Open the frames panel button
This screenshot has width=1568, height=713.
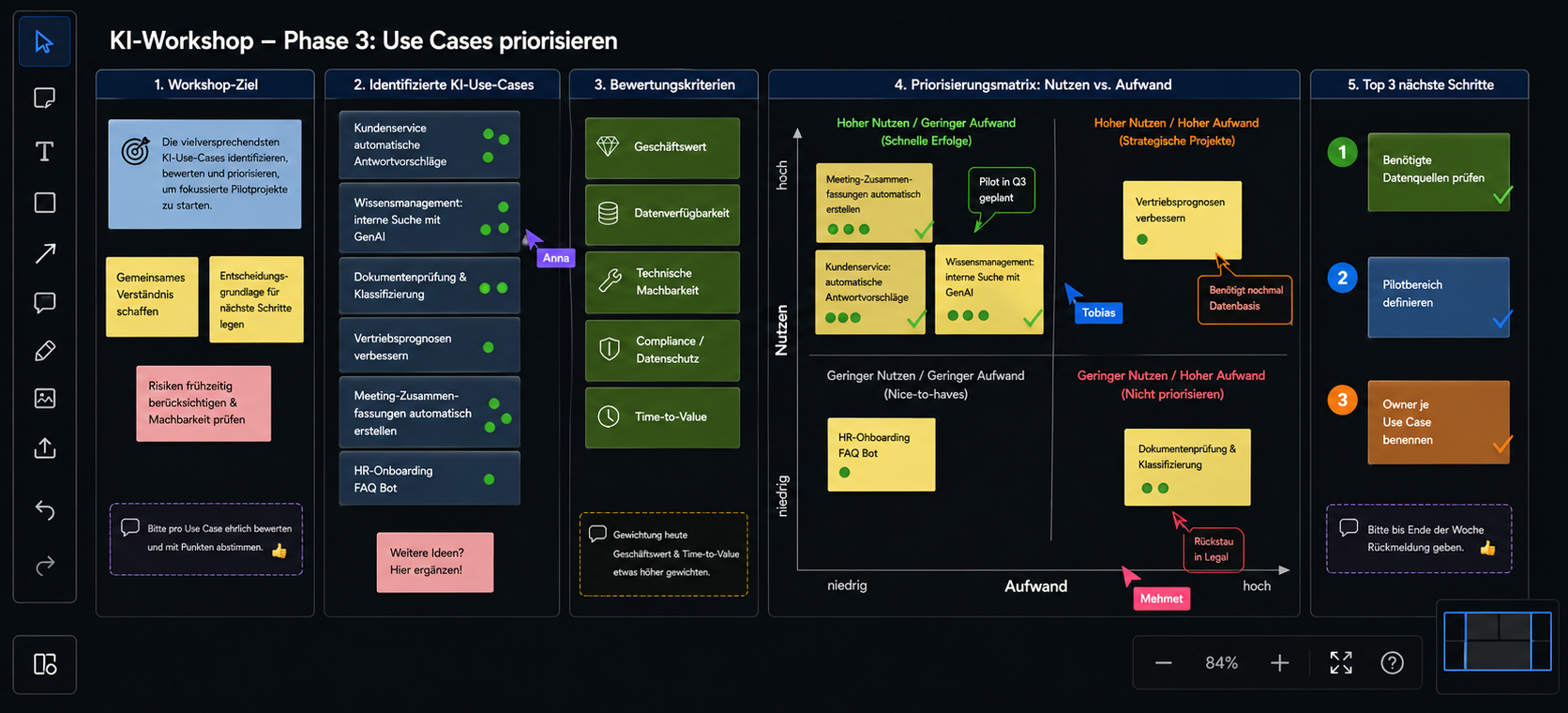click(x=44, y=664)
